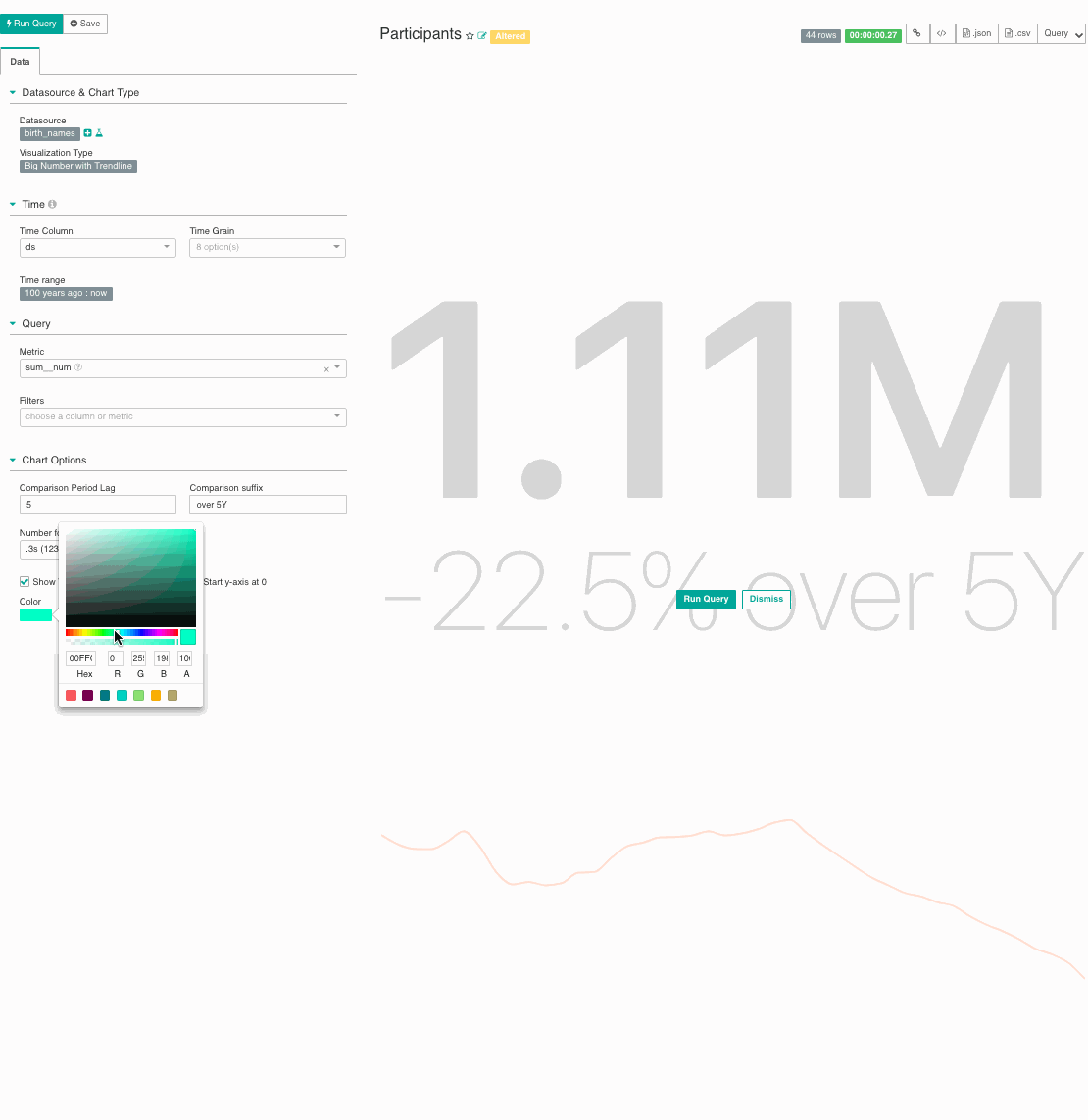Click the Number format field
The image size is (1088, 1120).
click(39, 550)
